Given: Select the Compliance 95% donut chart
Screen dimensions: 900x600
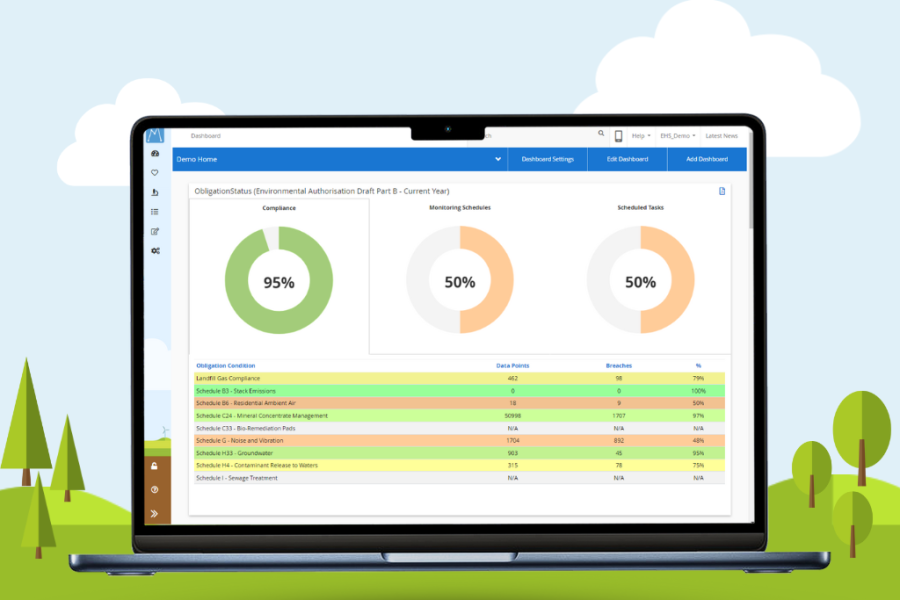Looking at the screenshot, I should (x=279, y=281).
